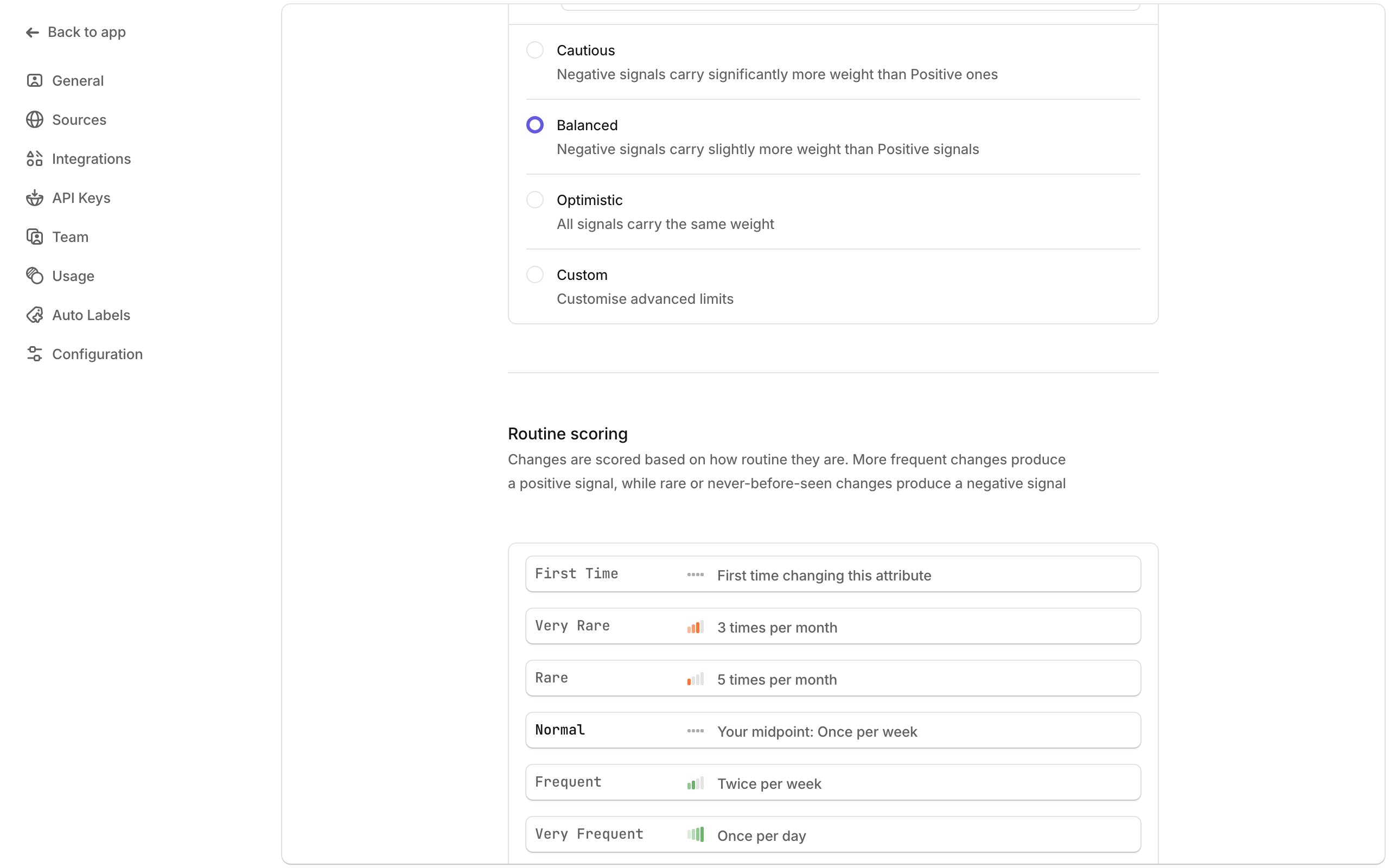Open Configuration via the sliders icon
This screenshot has height=868, width=1389.
[34, 354]
